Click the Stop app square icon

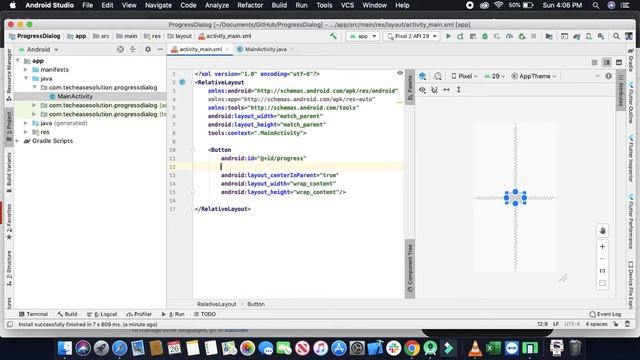pyautogui.click(x=533, y=36)
